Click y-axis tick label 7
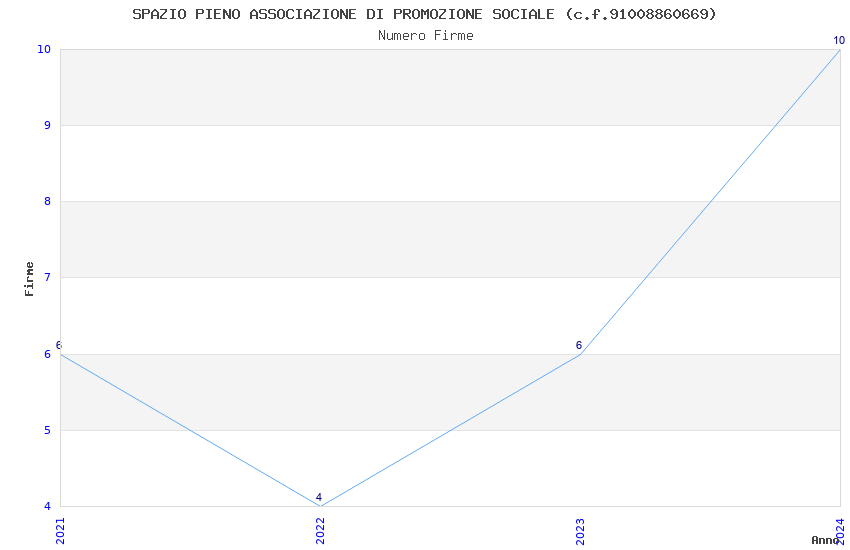The width and height of the screenshot is (850, 550). (48, 277)
